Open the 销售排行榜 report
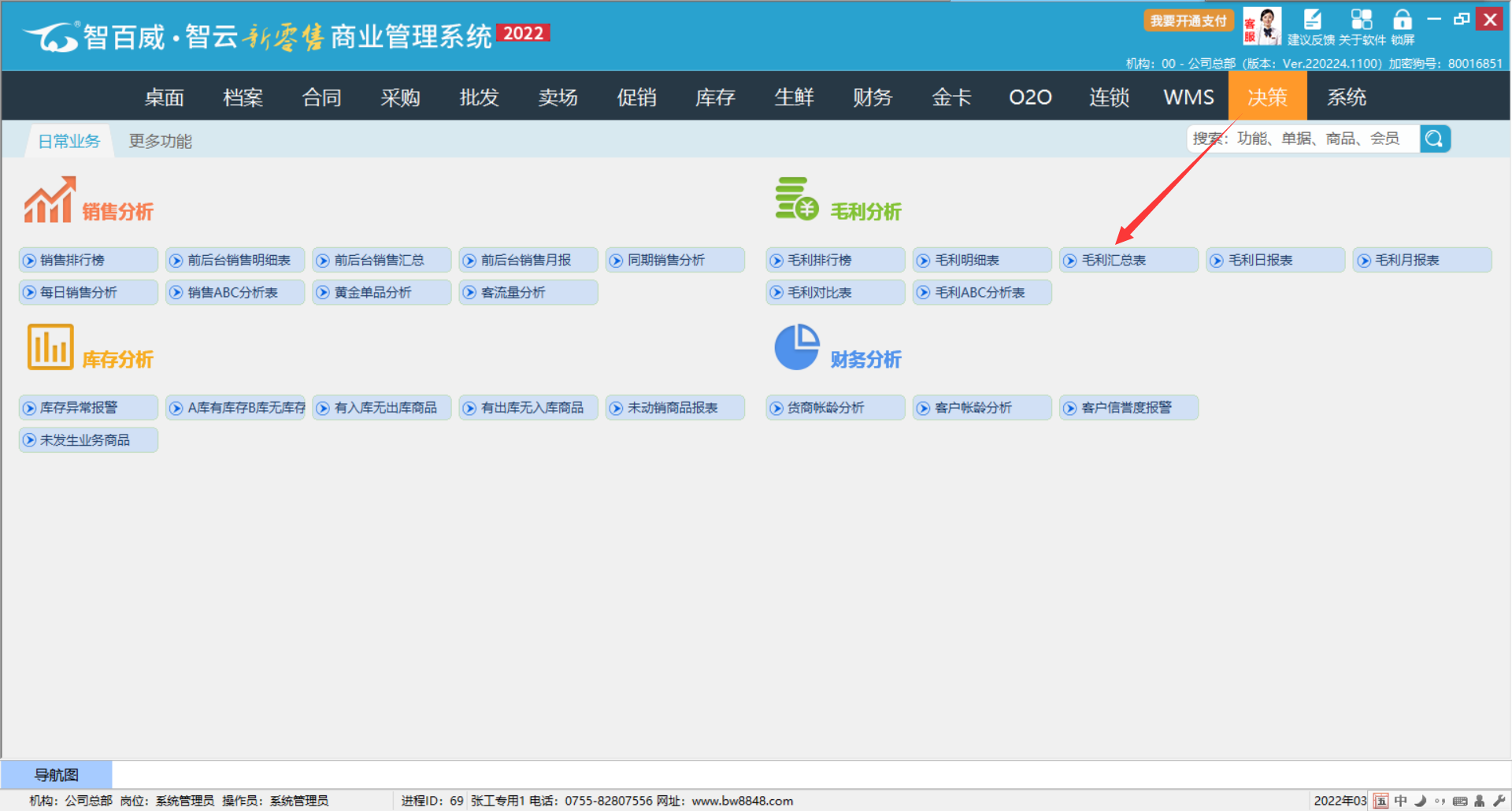1512x811 pixels. (x=87, y=260)
